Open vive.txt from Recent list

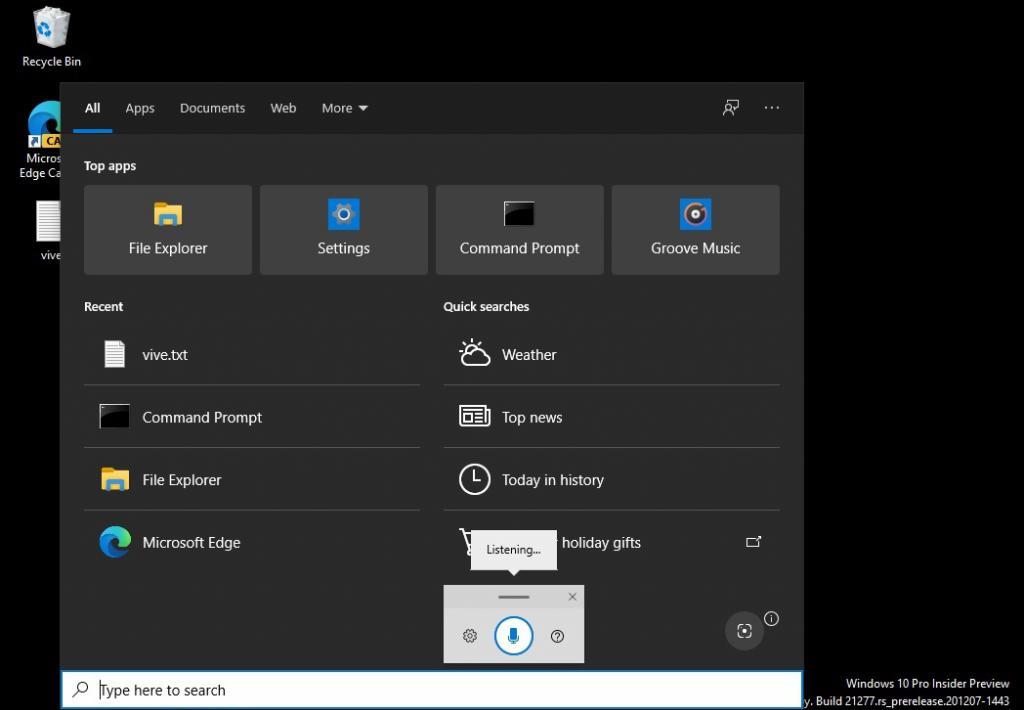pos(252,354)
